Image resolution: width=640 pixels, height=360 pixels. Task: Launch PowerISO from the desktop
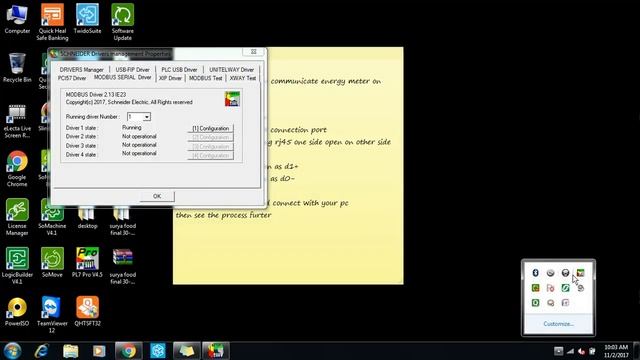17,312
